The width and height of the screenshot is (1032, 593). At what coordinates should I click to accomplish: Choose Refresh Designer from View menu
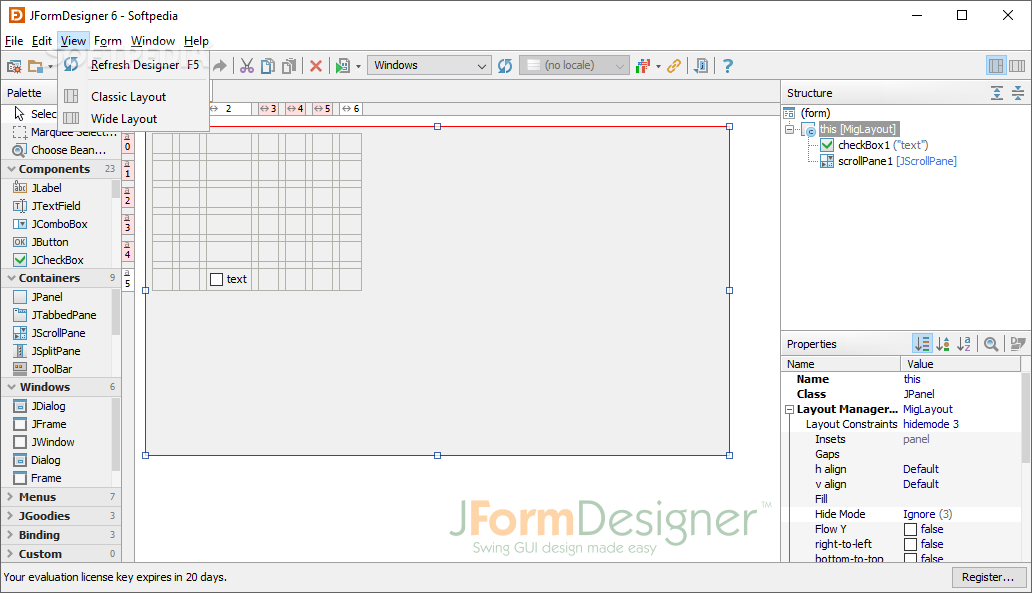pyautogui.click(x=134, y=64)
